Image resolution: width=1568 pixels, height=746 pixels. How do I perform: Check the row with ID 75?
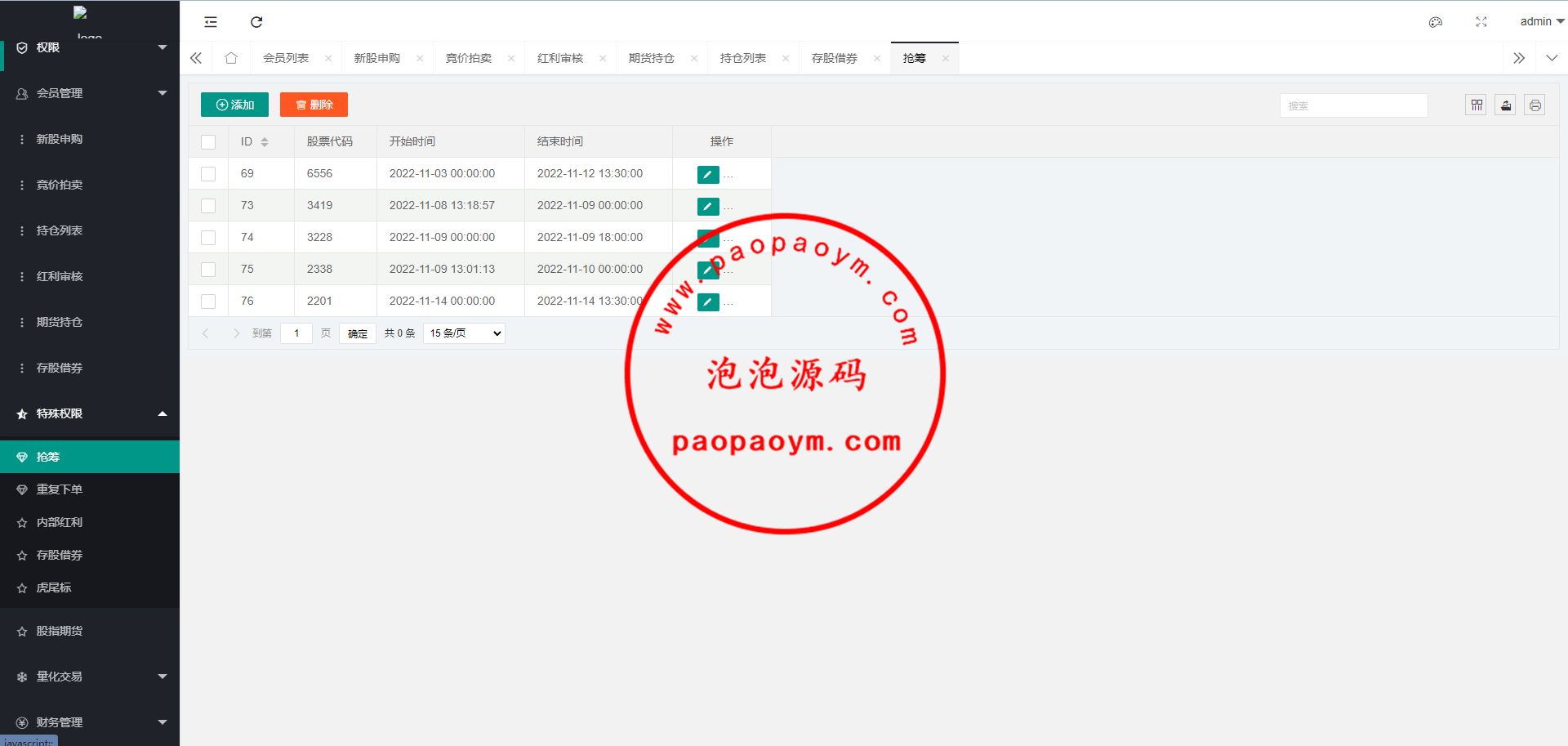pyautogui.click(x=208, y=270)
